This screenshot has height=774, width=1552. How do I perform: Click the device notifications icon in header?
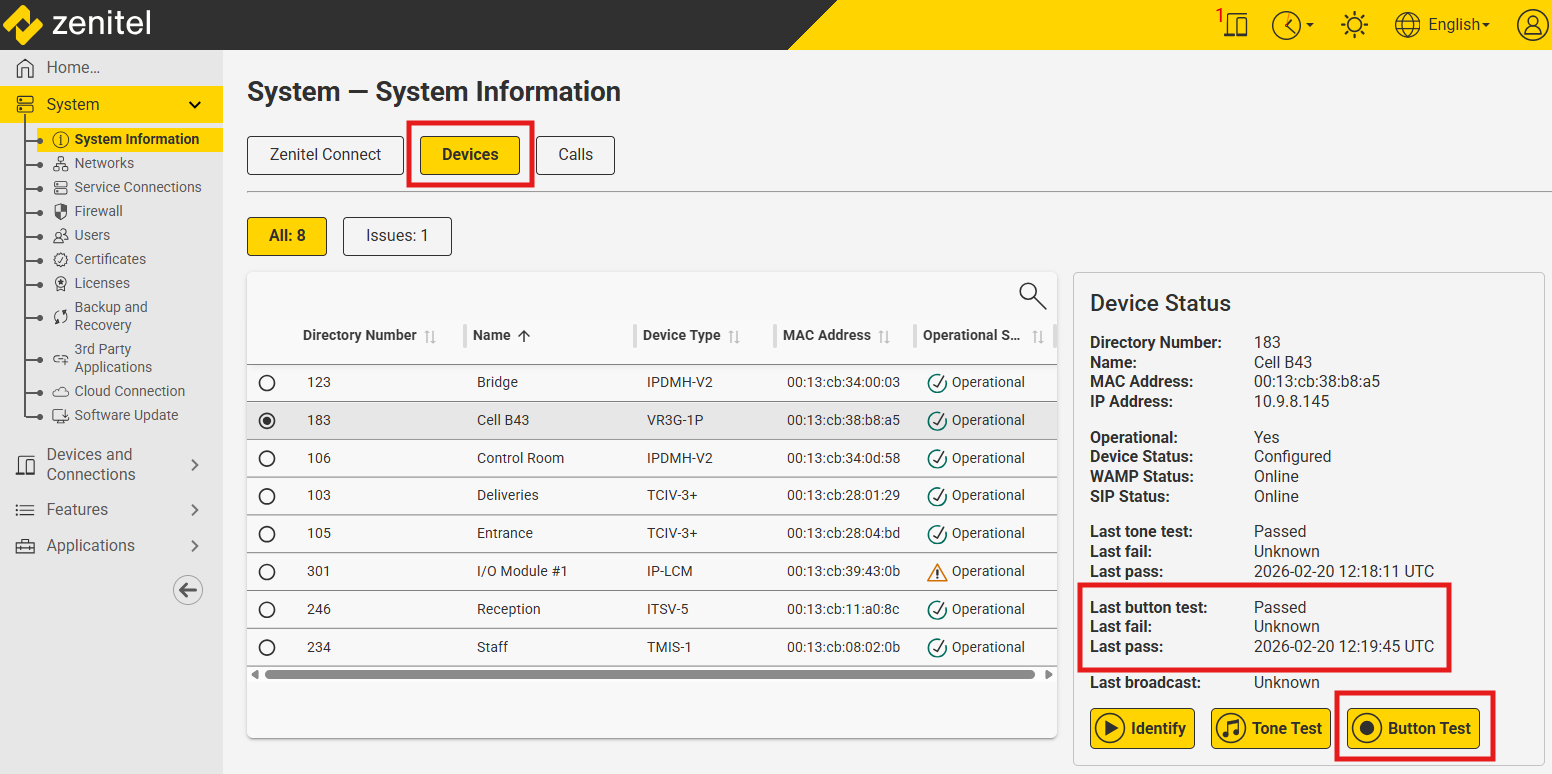(x=1235, y=25)
